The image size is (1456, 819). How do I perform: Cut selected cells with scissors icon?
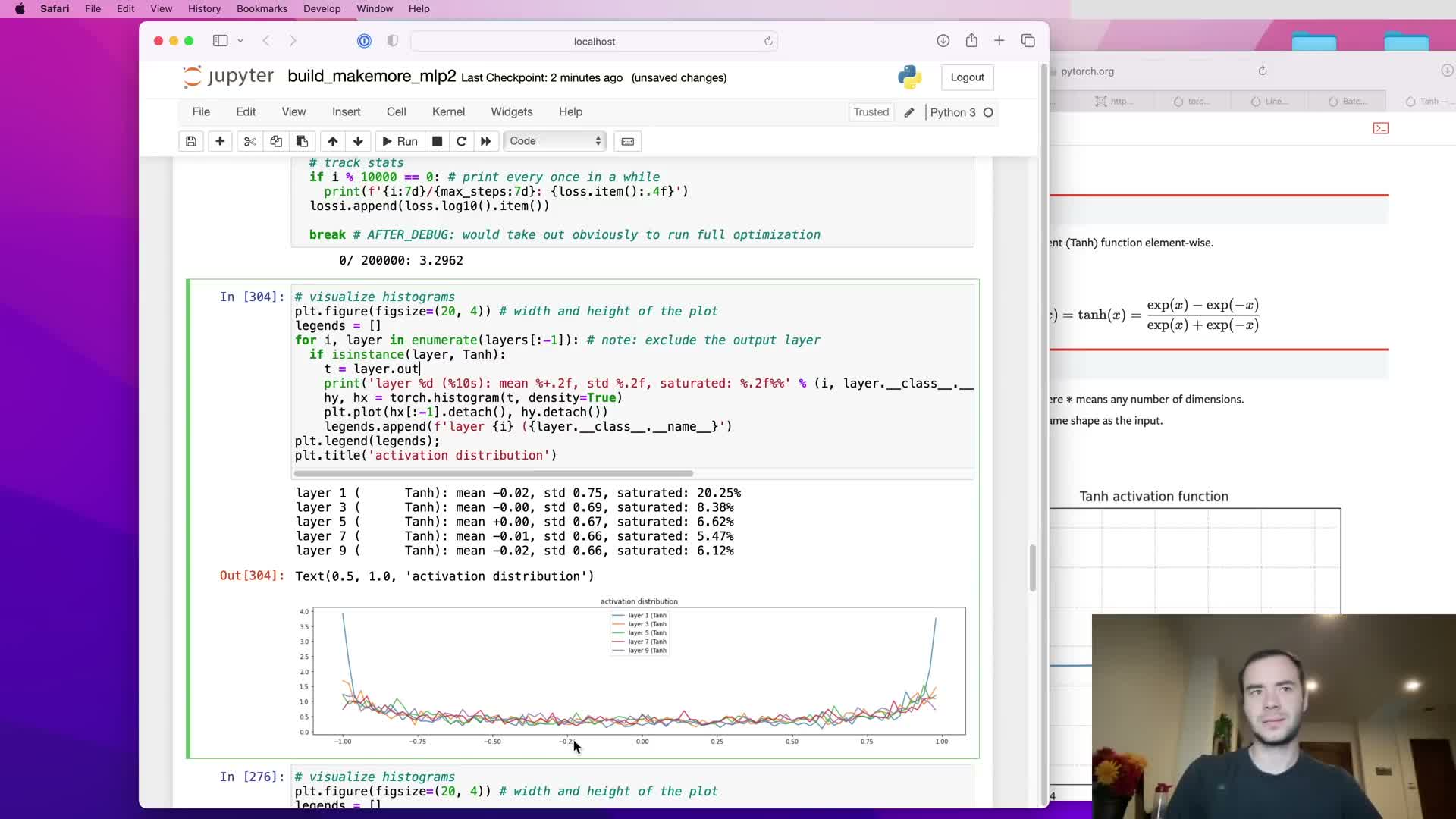[x=249, y=141]
